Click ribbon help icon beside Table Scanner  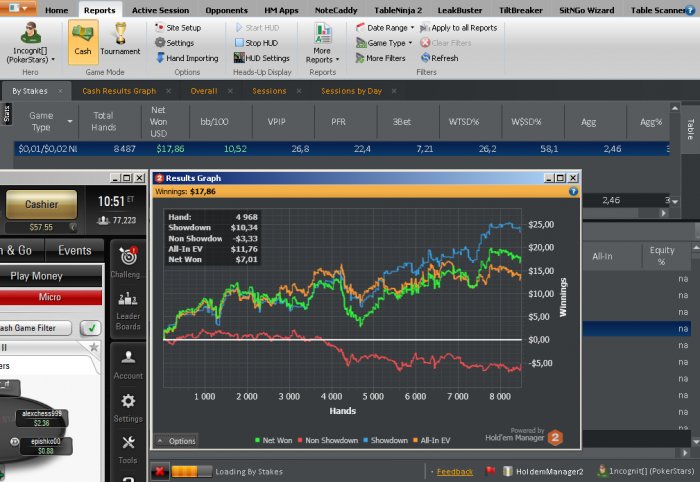tap(690, 10)
